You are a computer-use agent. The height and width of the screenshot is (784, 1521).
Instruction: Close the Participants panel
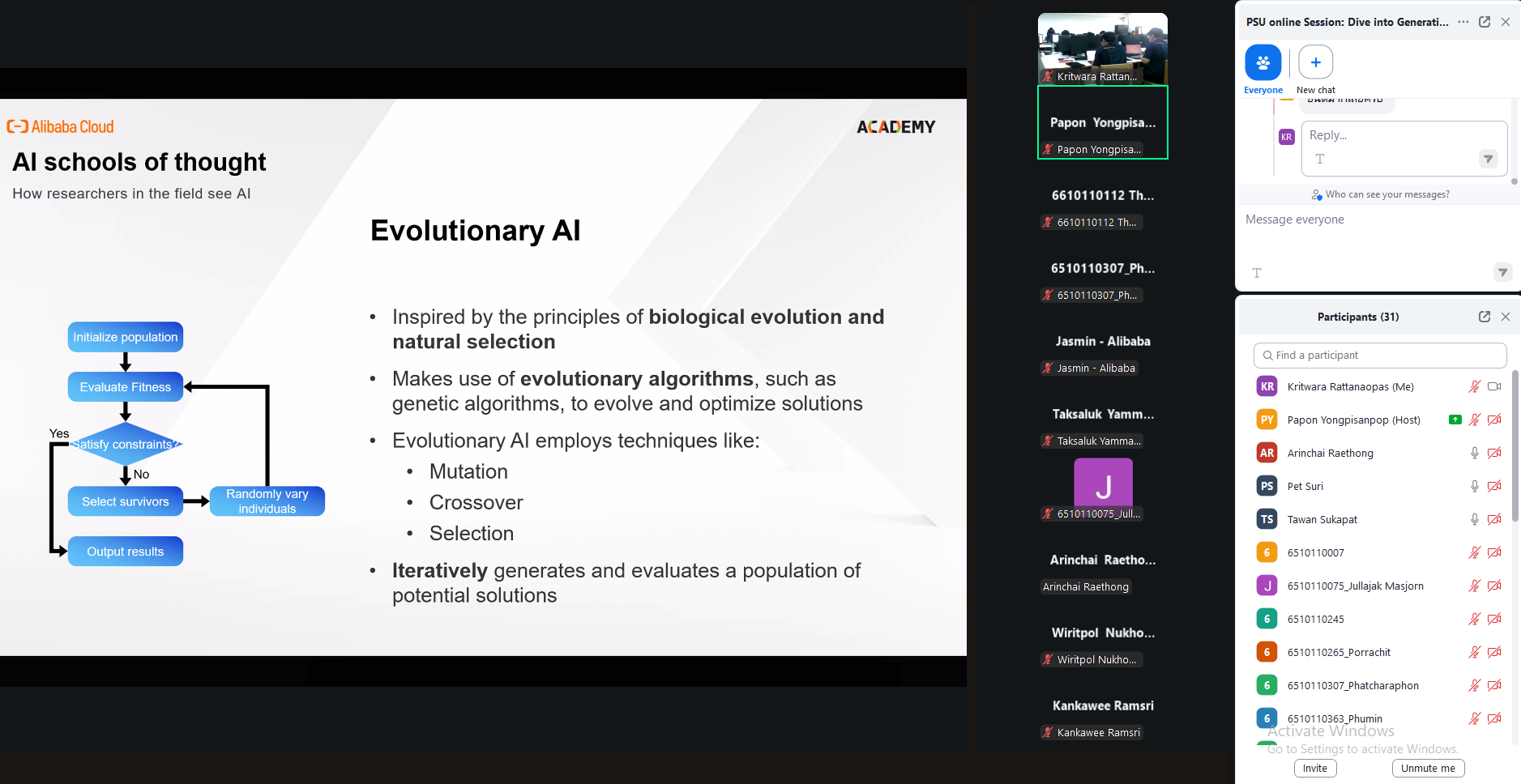coord(1506,317)
